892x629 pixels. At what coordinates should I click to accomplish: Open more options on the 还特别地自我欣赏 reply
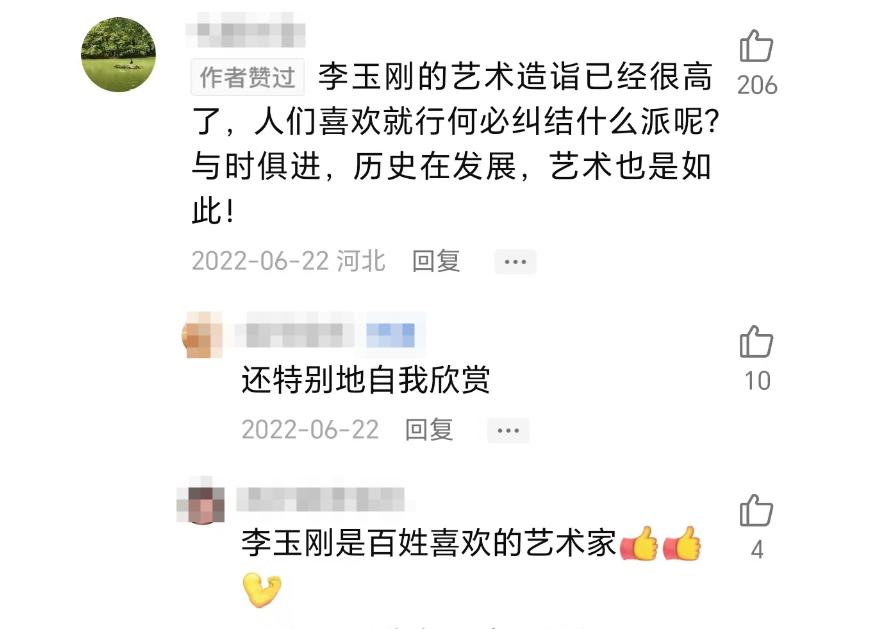click(508, 431)
